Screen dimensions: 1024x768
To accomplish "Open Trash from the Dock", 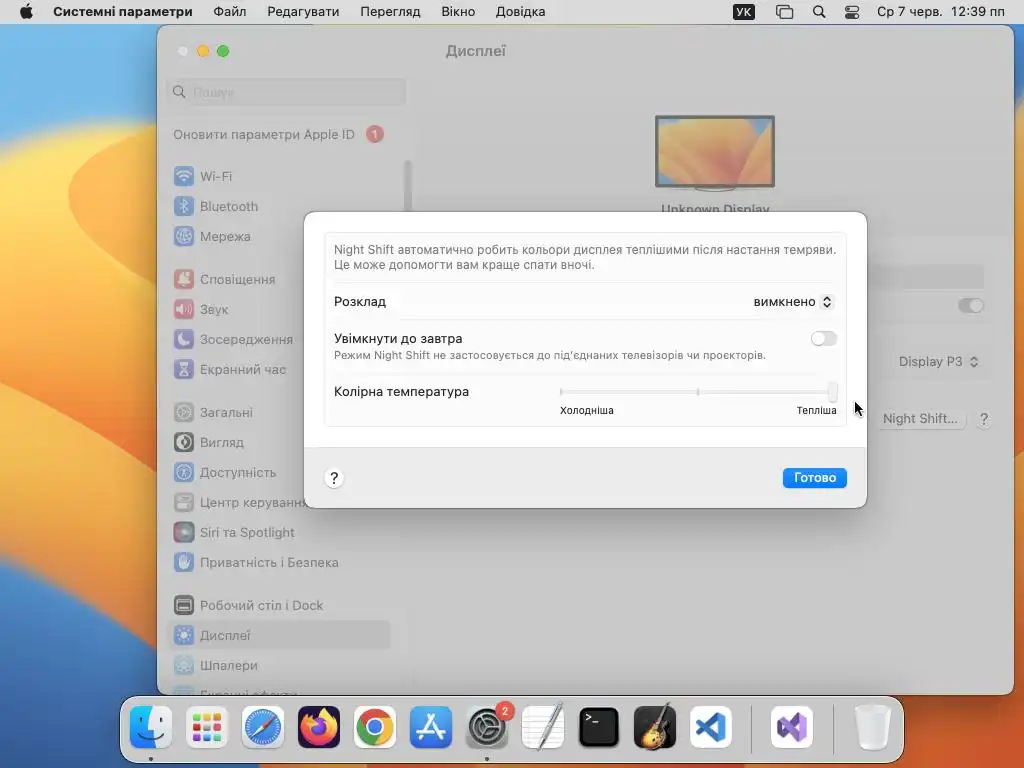I will [x=872, y=727].
